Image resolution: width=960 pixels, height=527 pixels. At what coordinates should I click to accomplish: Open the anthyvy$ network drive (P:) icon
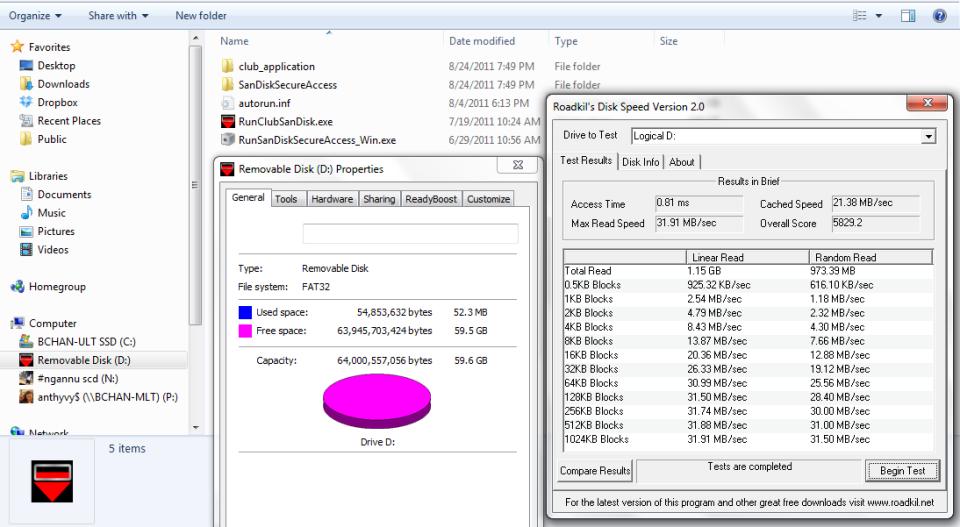point(26,397)
